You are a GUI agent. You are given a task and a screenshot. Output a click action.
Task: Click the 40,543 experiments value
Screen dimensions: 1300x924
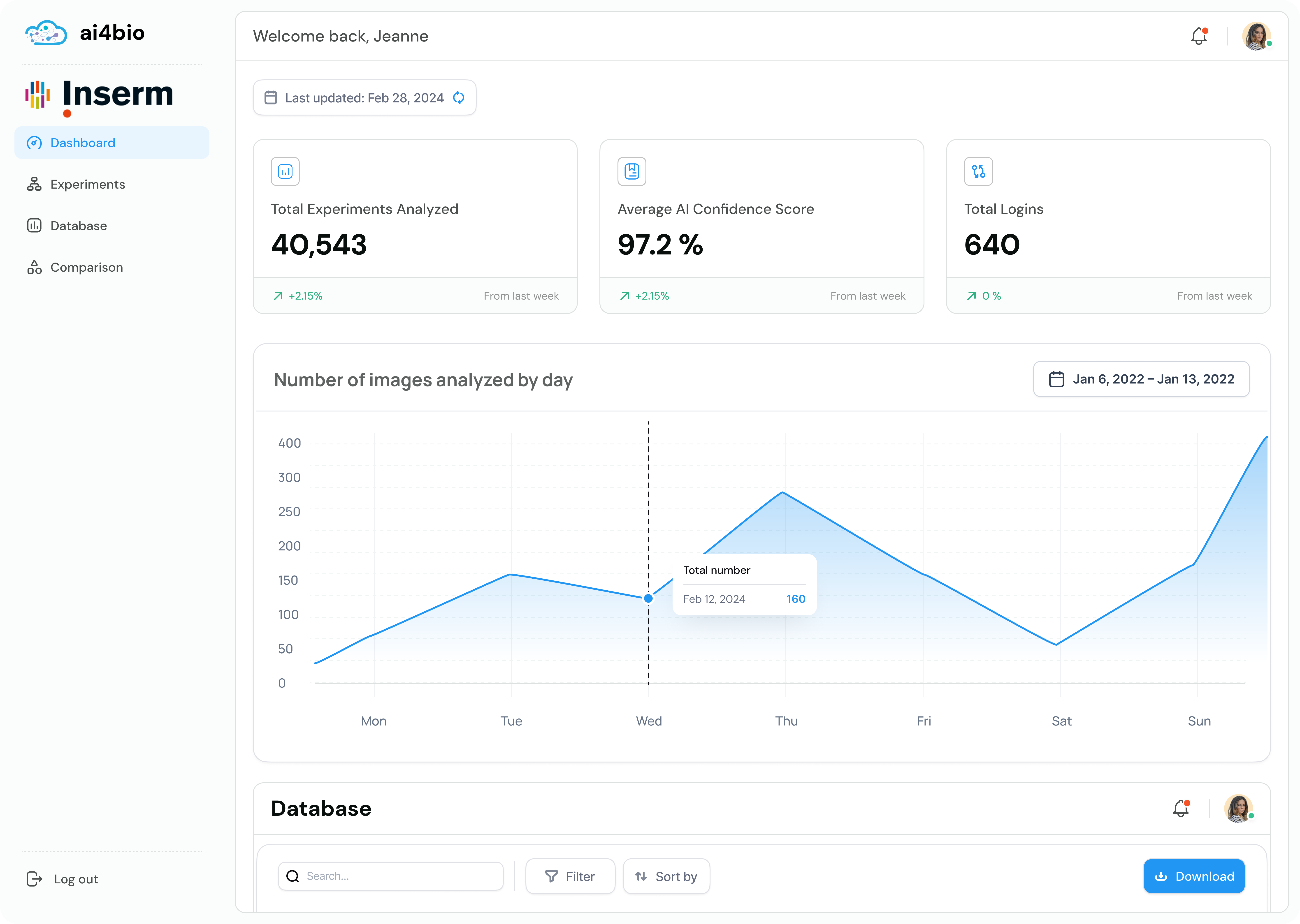[319, 245]
